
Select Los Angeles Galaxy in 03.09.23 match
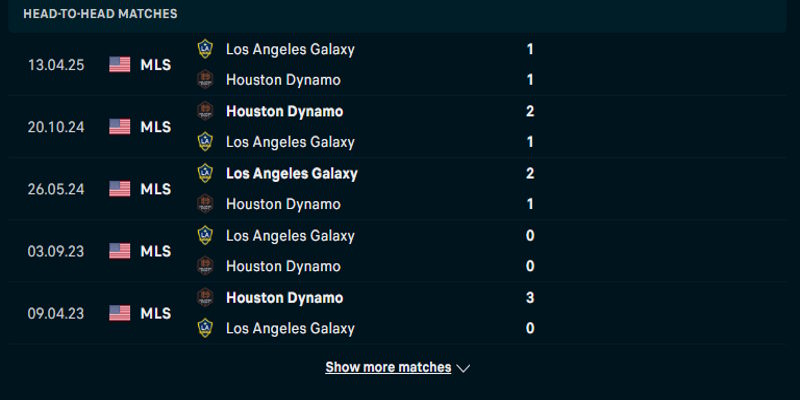coord(290,235)
